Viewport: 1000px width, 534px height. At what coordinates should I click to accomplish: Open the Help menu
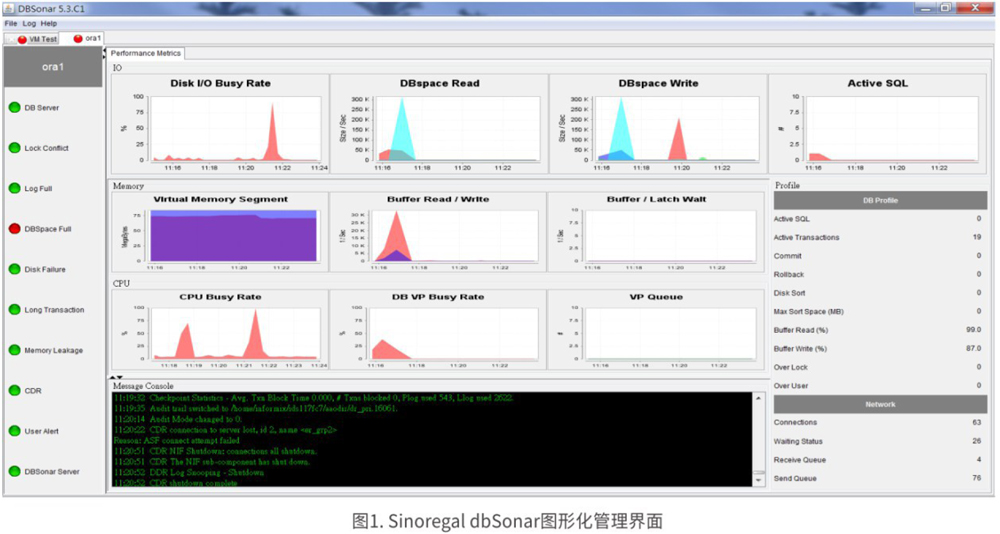(49, 24)
